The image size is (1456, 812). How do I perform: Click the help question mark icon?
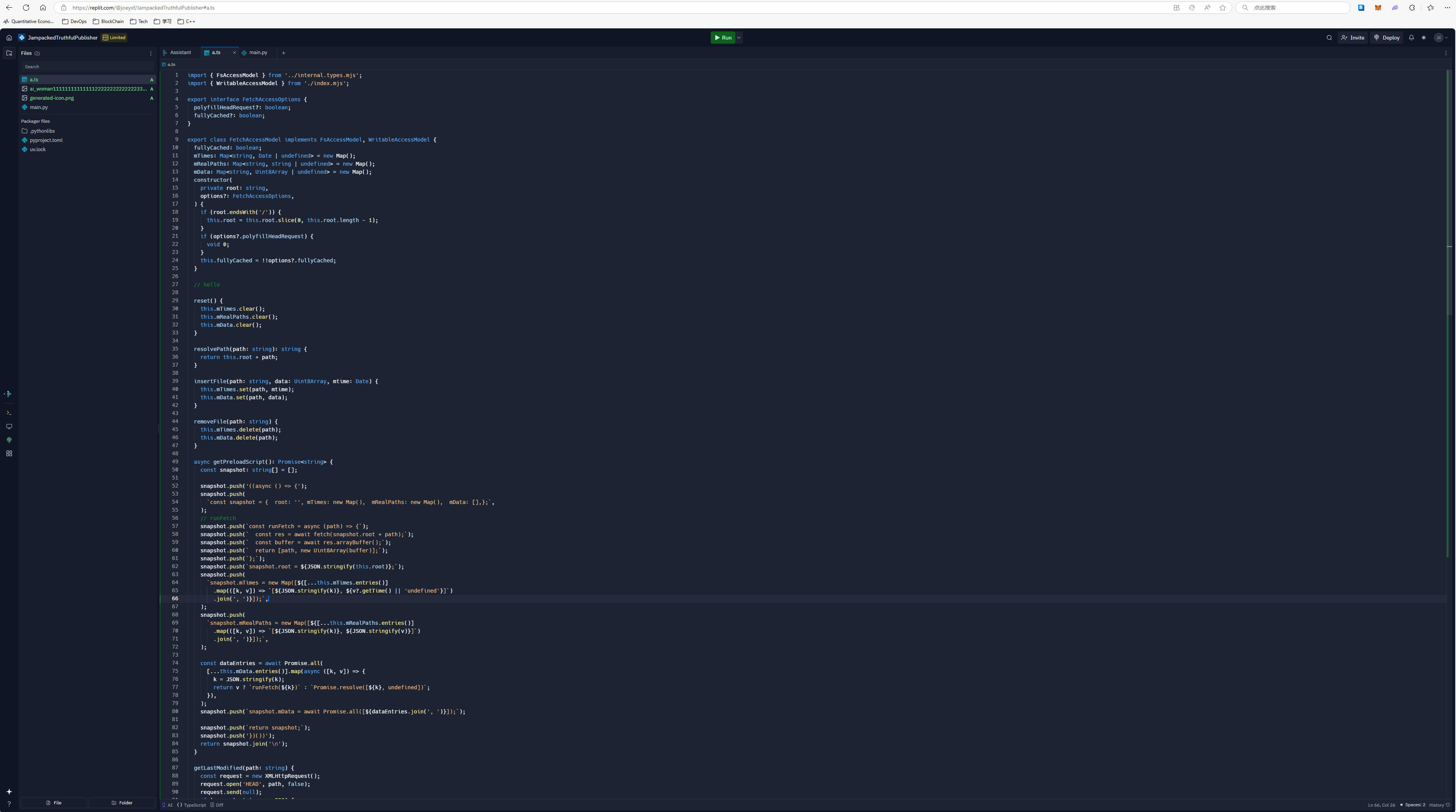(9, 804)
